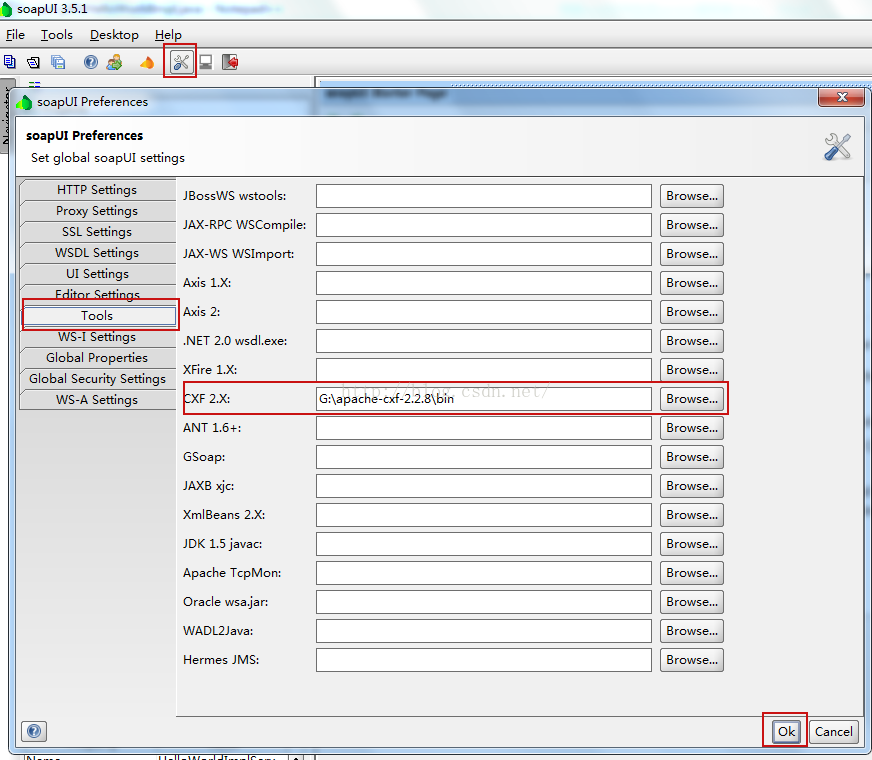Screen dimensions: 872x760
Task: Click the ANT 1.6+ input field
Action: (x=484, y=428)
